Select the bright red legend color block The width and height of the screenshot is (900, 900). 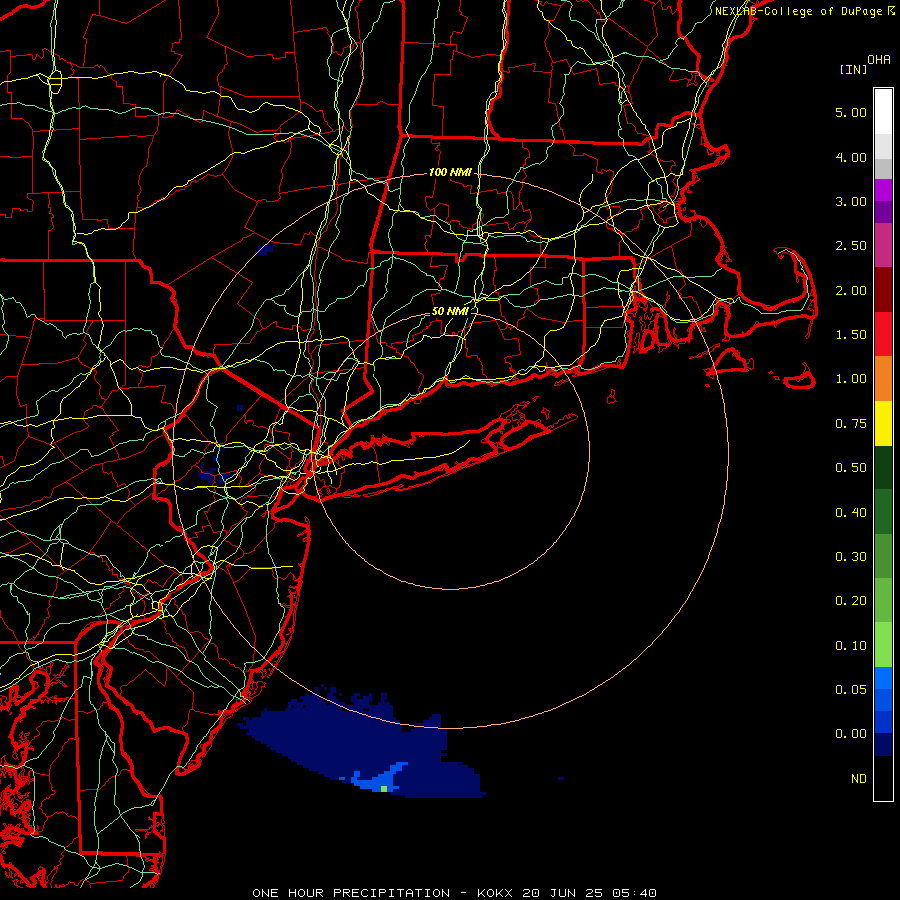coord(883,334)
